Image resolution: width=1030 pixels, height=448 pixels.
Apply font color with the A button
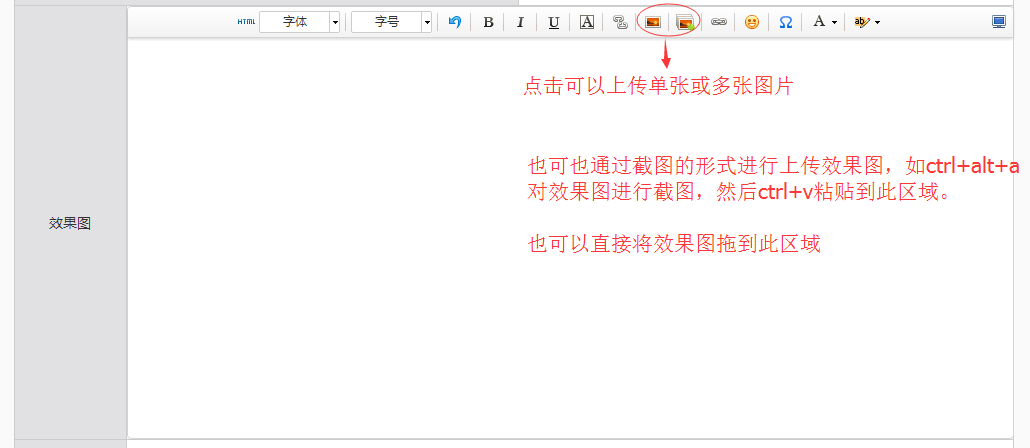tap(819, 22)
